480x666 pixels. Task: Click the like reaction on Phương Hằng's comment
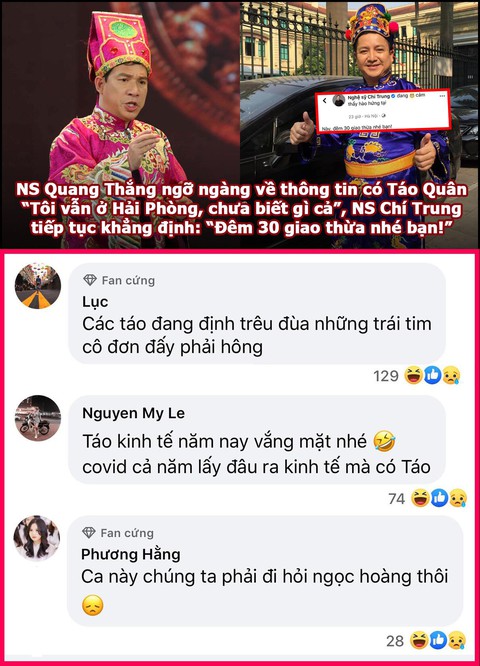438,641
